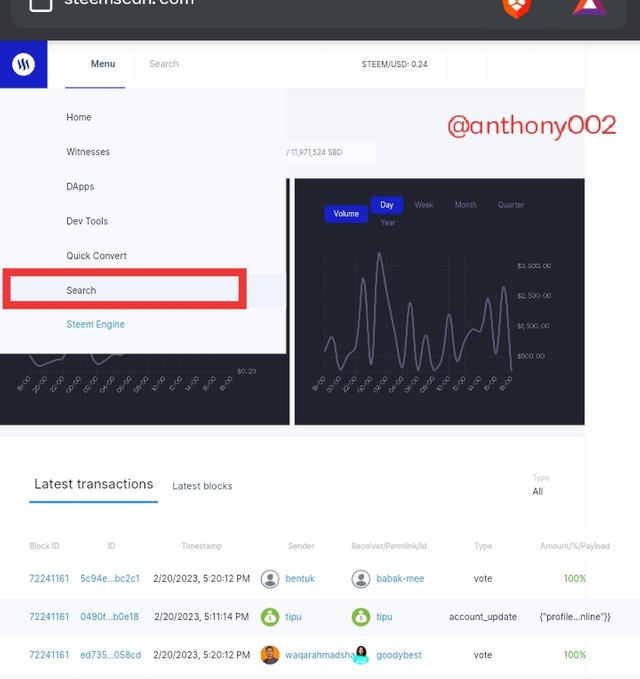Click the Block ID column header
Image resolution: width=640 pixels, height=679 pixels.
point(44,546)
